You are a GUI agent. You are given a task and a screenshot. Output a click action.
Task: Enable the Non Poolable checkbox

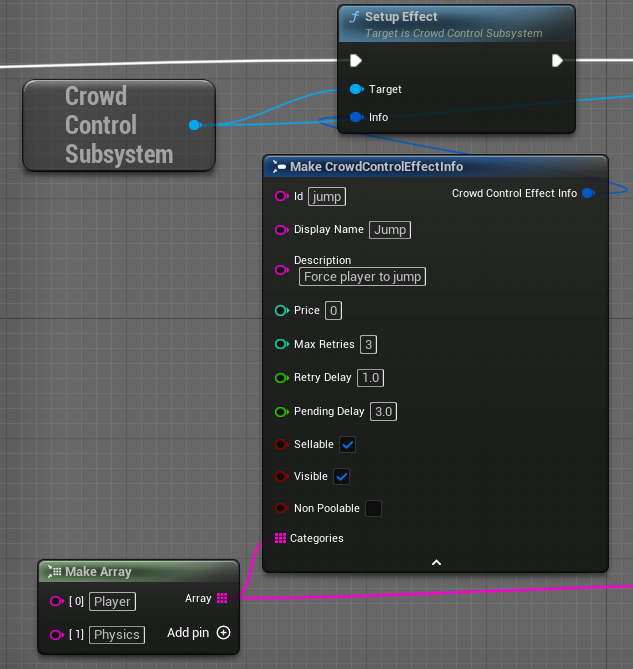coord(373,508)
